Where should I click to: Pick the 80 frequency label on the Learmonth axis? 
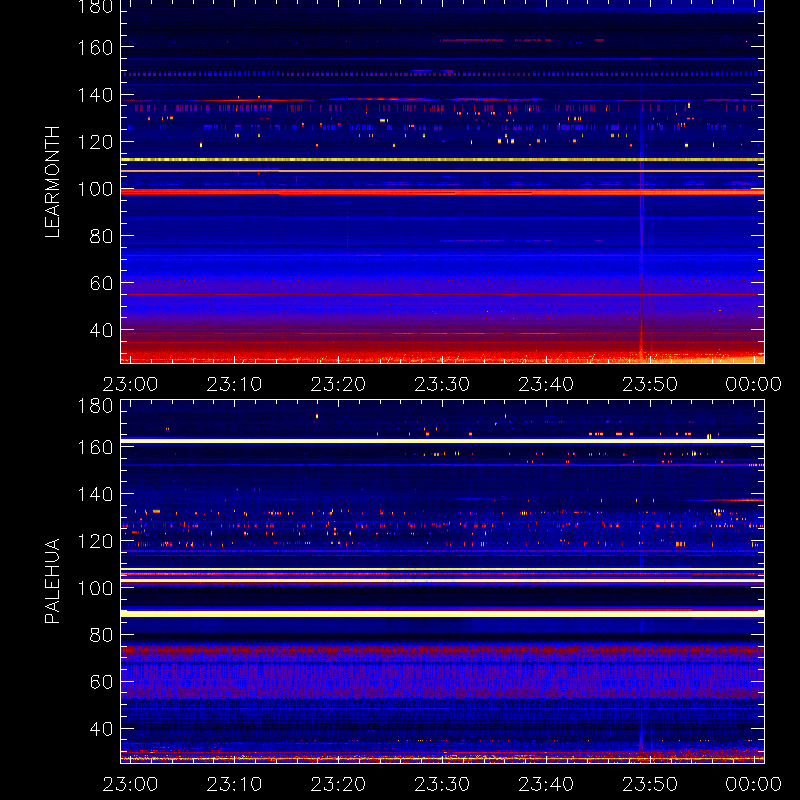click(101, 236)
